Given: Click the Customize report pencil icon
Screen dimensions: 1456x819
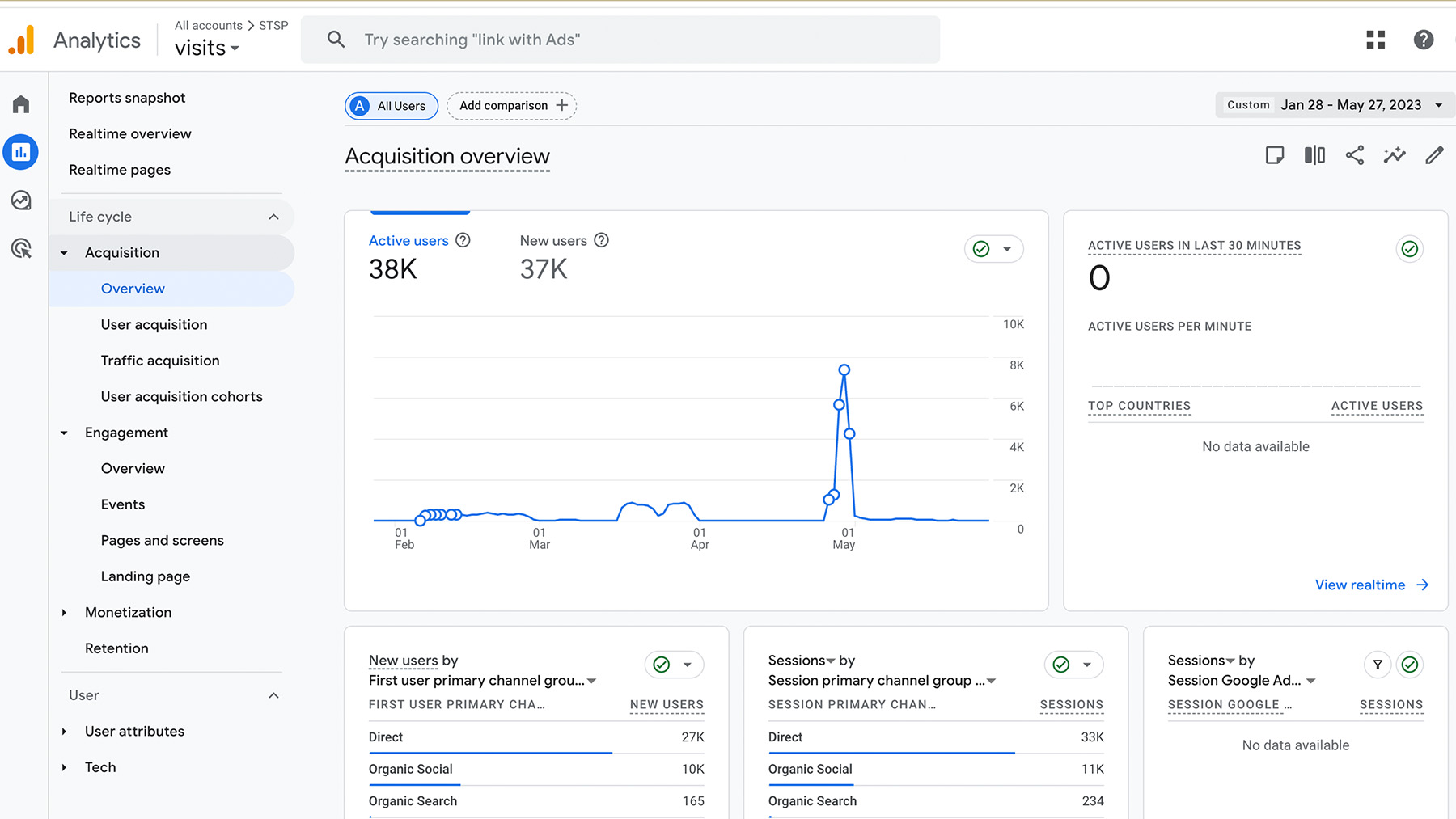Looking at the screenshot, I should tap(1433, 155).
